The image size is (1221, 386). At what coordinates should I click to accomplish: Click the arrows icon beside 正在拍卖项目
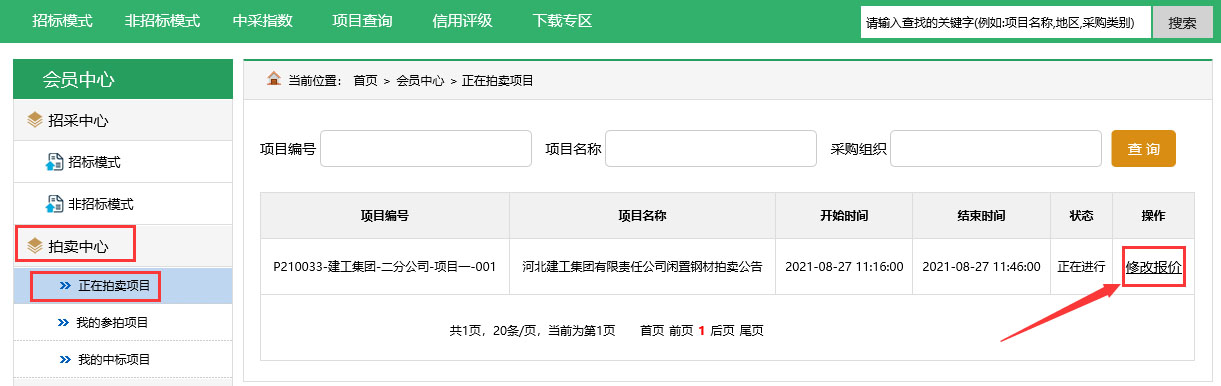pyautogui.click(x=65, y=286)
